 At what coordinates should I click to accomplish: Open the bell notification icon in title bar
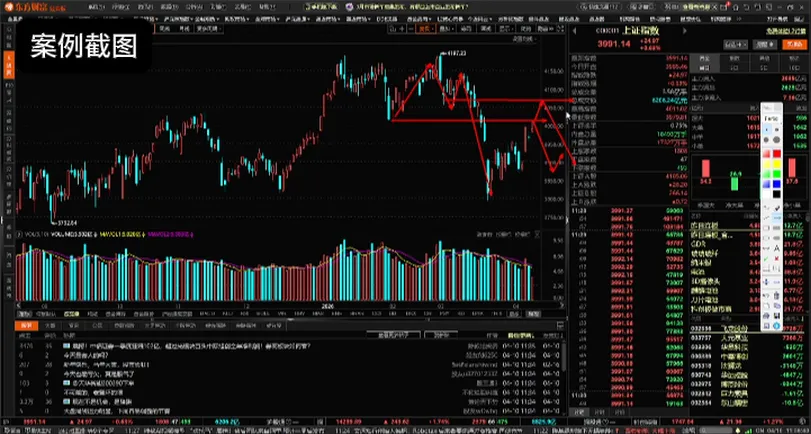point(735,7)
